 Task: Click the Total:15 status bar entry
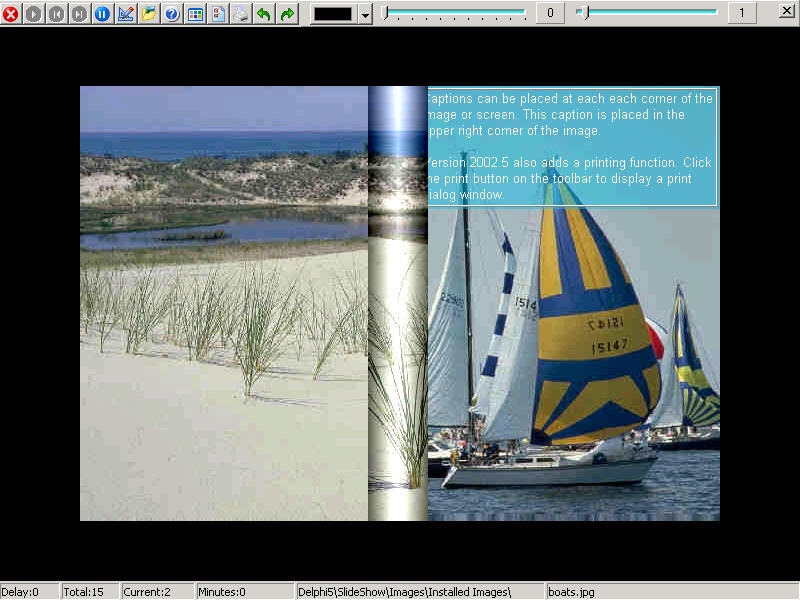[90, 592]
